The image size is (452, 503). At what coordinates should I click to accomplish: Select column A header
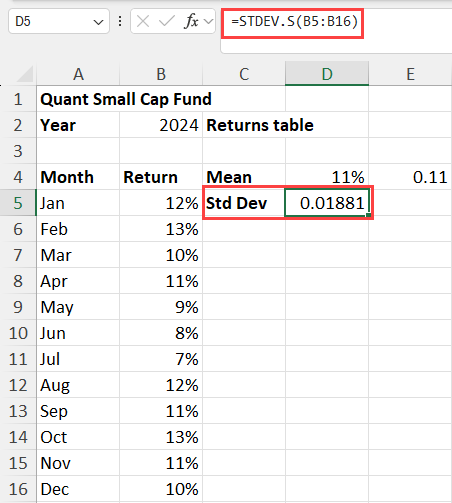[78, 74]
